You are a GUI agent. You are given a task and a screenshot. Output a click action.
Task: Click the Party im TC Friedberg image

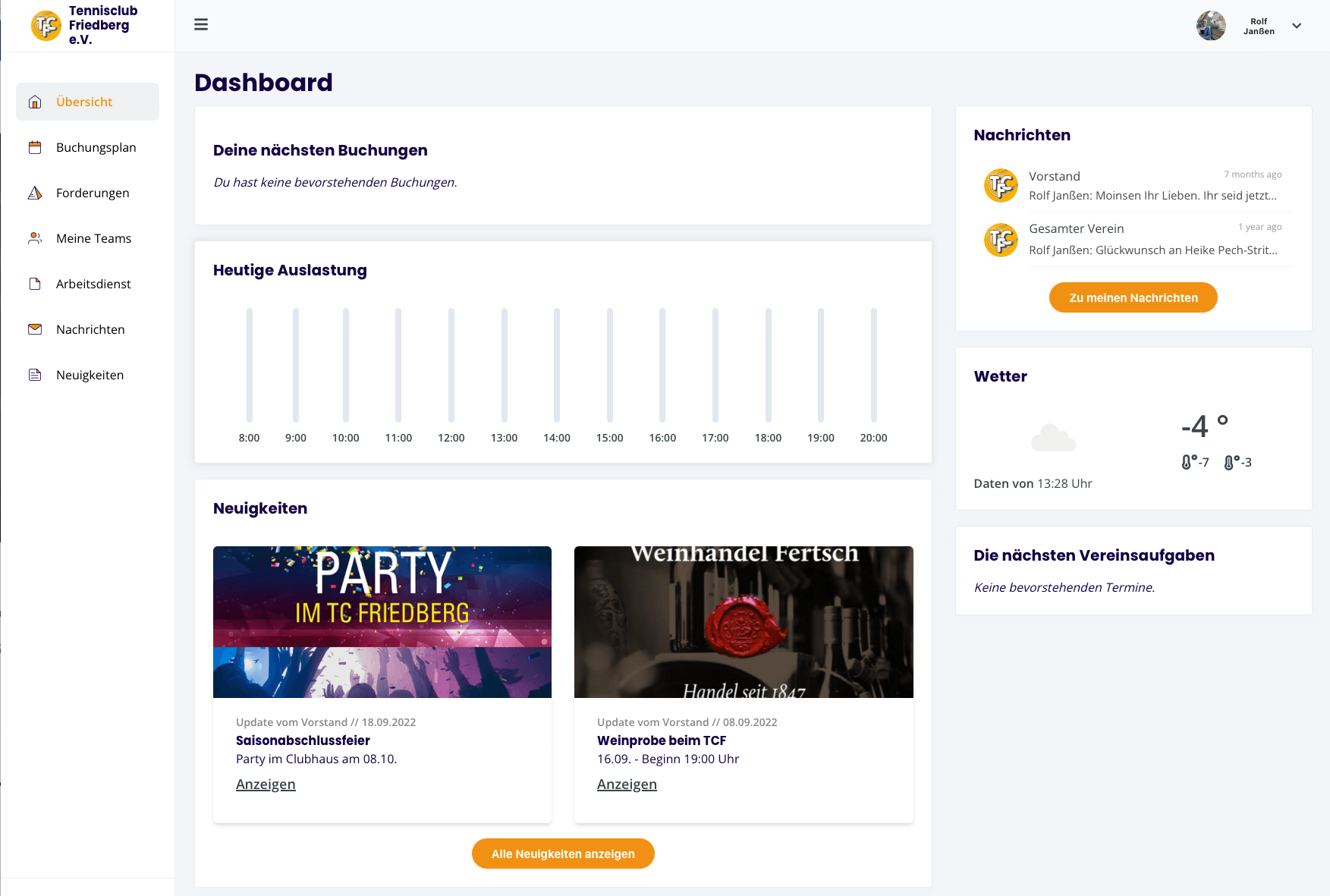point(382,621)
